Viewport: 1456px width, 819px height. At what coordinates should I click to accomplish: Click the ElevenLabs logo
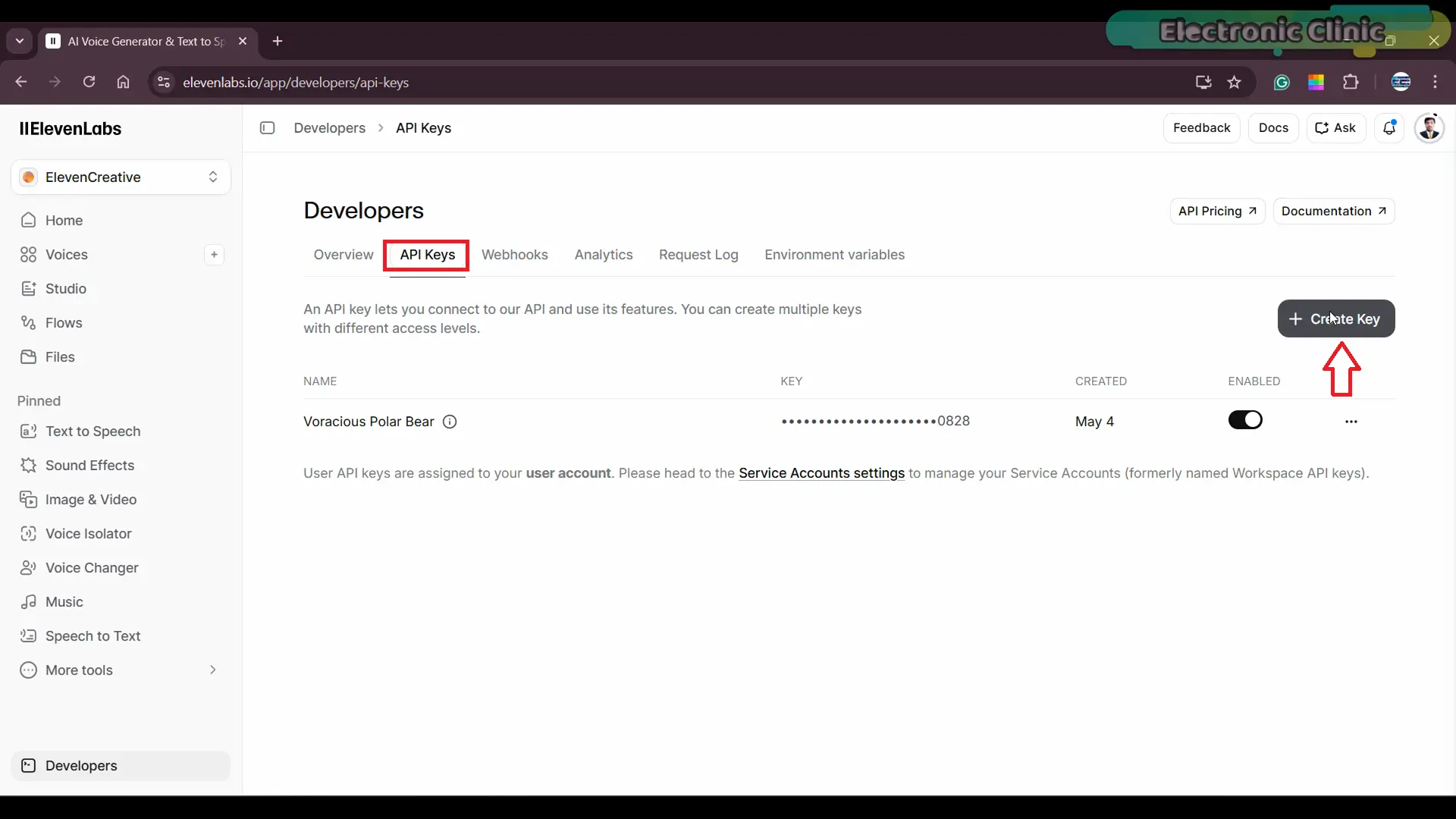[x=71, y=129]
